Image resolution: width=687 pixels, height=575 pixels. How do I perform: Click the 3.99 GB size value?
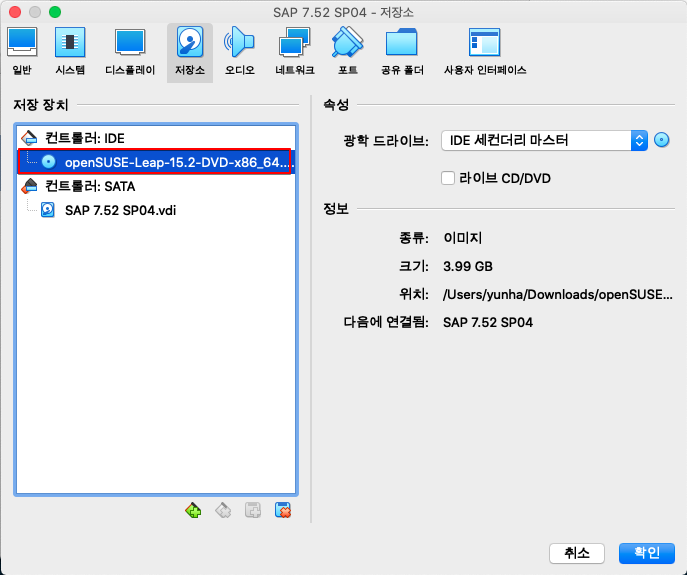467,266
